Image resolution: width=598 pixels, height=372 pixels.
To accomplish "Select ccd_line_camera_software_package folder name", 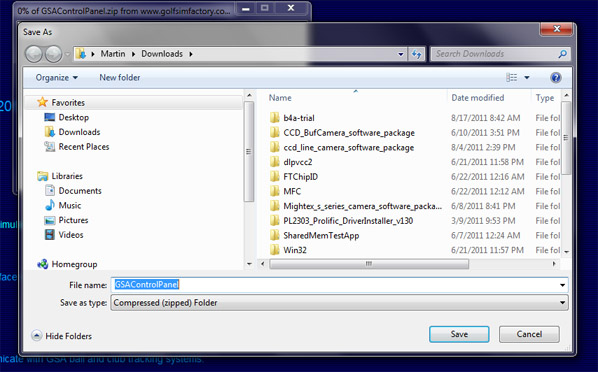I will [x=349, y=147].
